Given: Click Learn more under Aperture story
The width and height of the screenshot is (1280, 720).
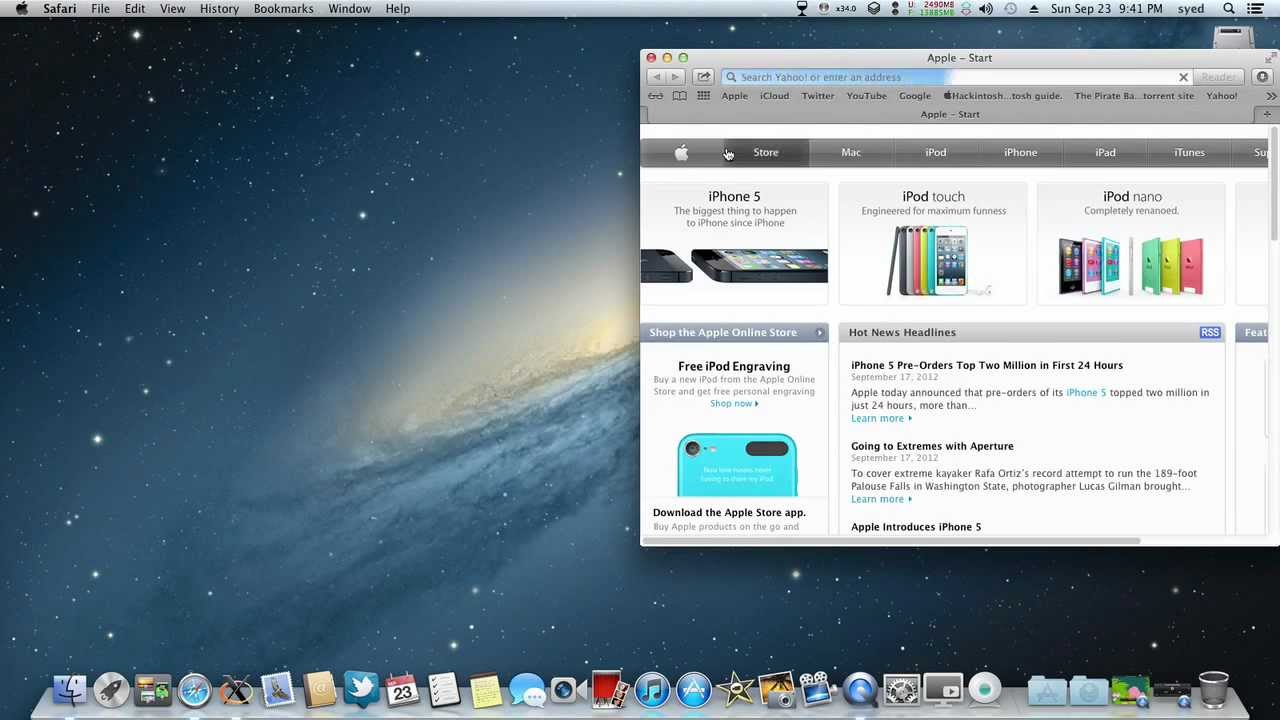Looking at the screenshot, I should [881, 499].
